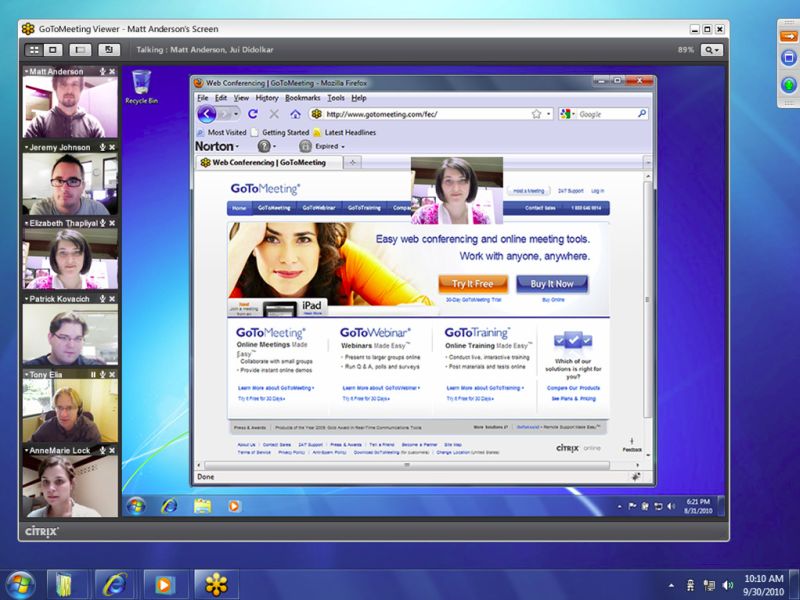
Task: Close AnneMarie Lock's webcam feed
Action: tap(112, 451)
